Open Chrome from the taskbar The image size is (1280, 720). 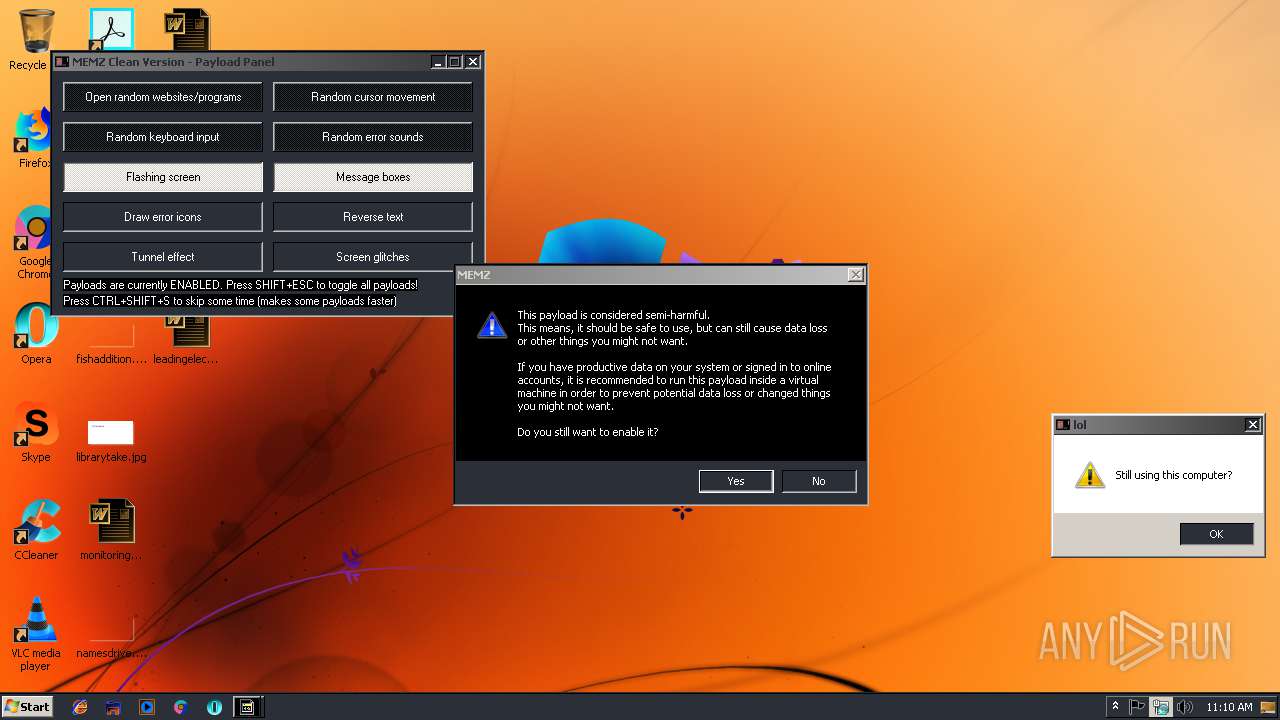(180, 707)
